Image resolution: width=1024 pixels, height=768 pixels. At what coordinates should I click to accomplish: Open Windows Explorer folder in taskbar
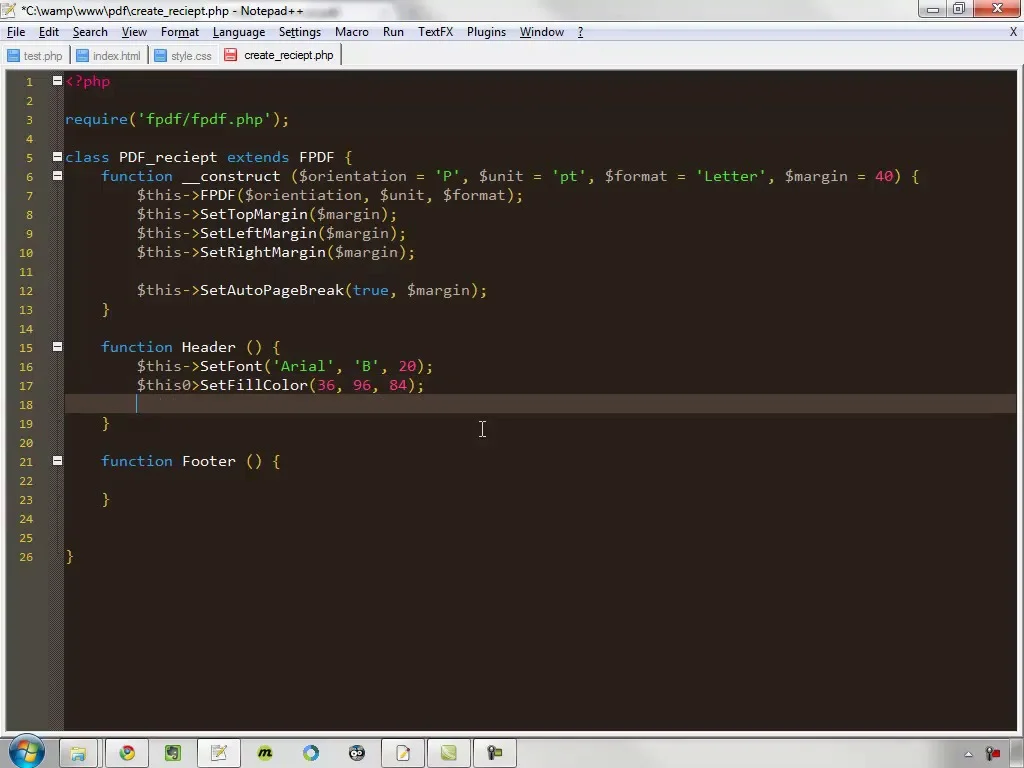[78, 753]
